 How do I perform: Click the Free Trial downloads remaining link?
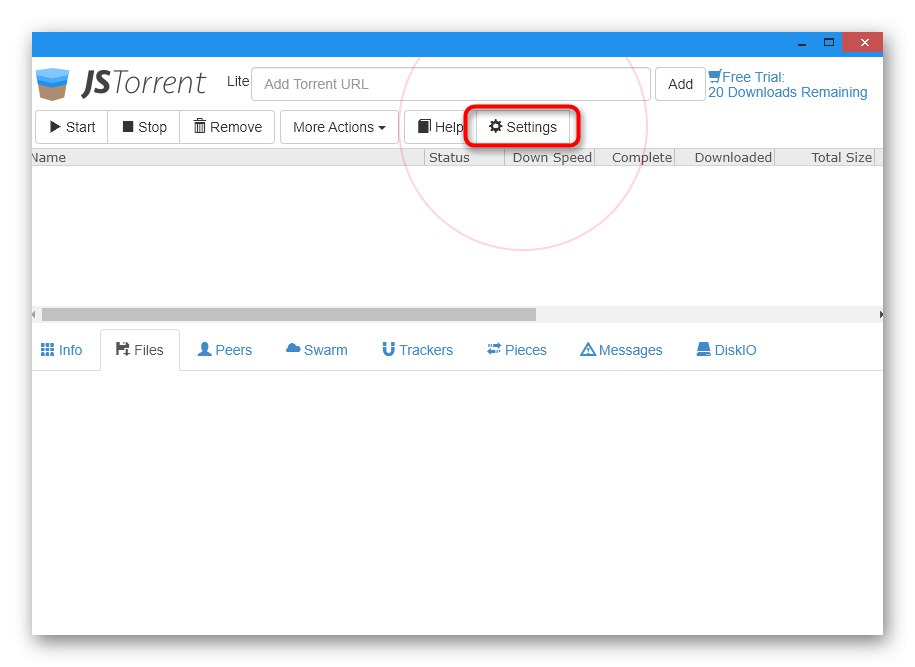coord(788,84)
